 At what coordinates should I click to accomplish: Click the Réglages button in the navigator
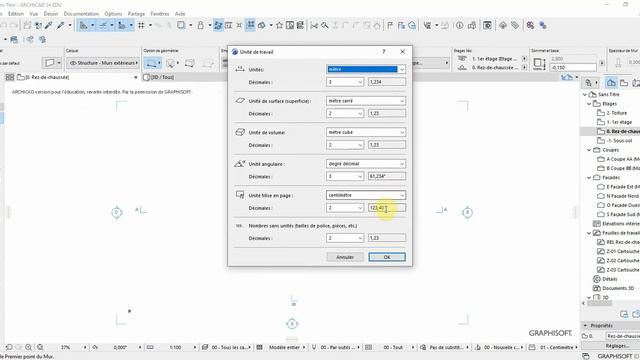coord(617,346)
